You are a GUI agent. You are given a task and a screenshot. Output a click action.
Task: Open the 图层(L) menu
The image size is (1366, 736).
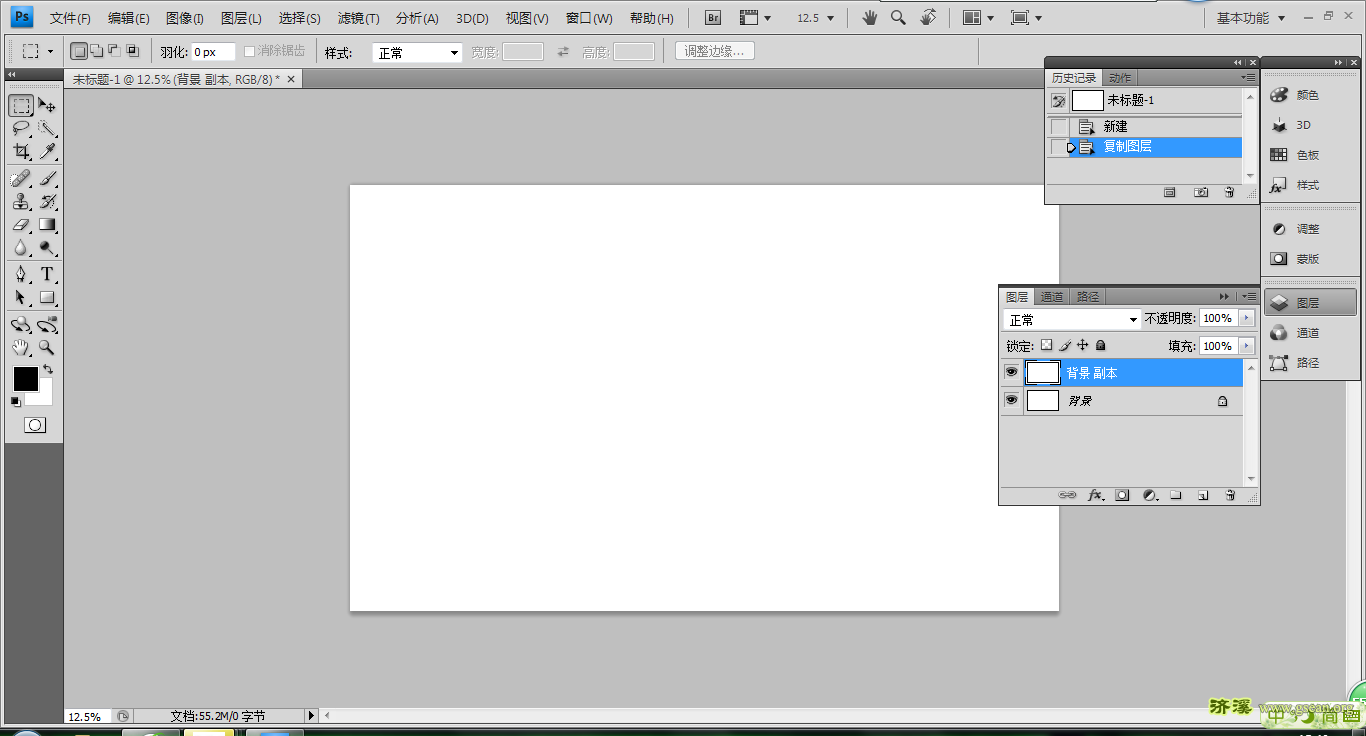click(241, 18)
